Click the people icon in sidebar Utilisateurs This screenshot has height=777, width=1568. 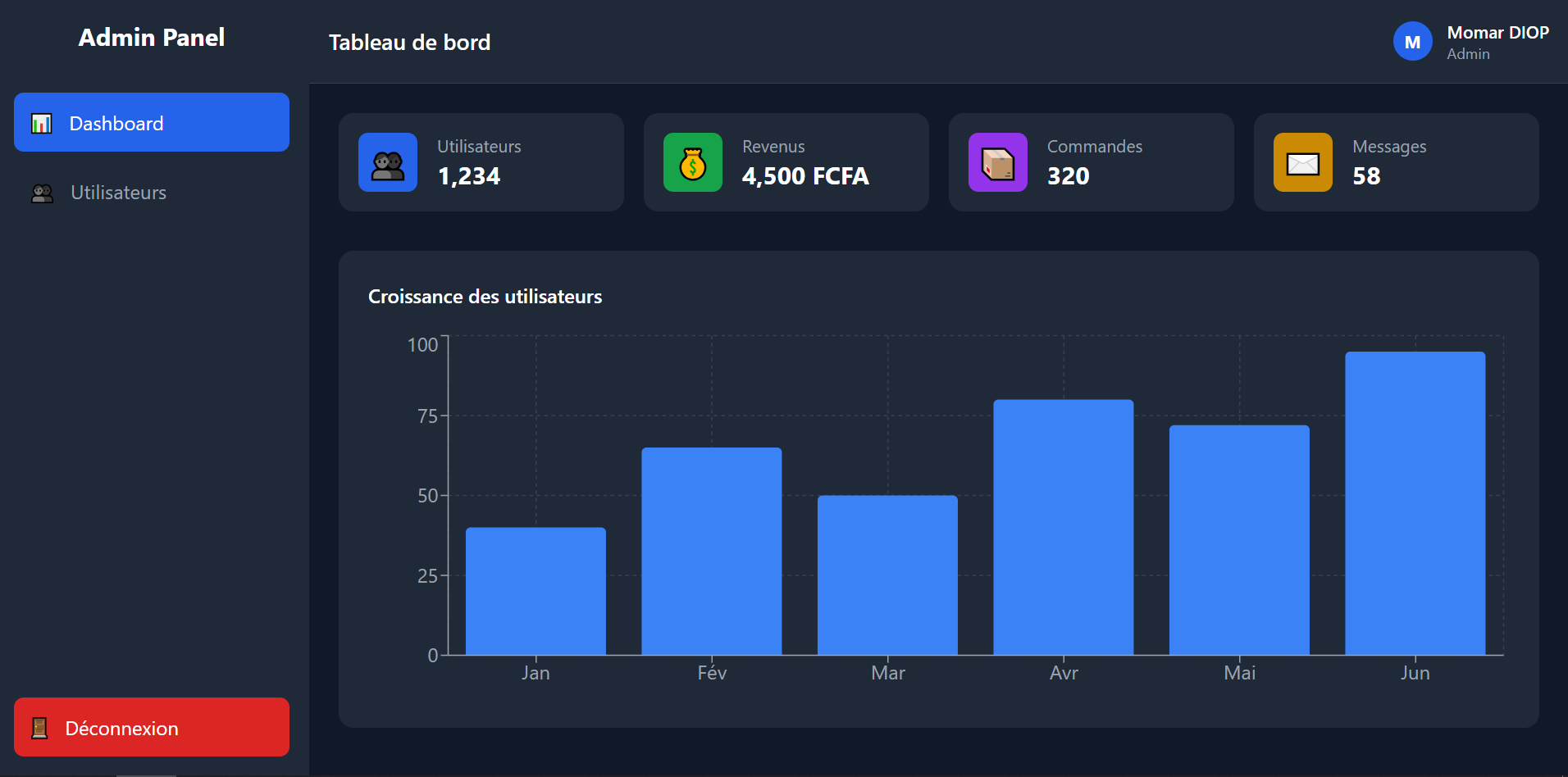point(42,193)
